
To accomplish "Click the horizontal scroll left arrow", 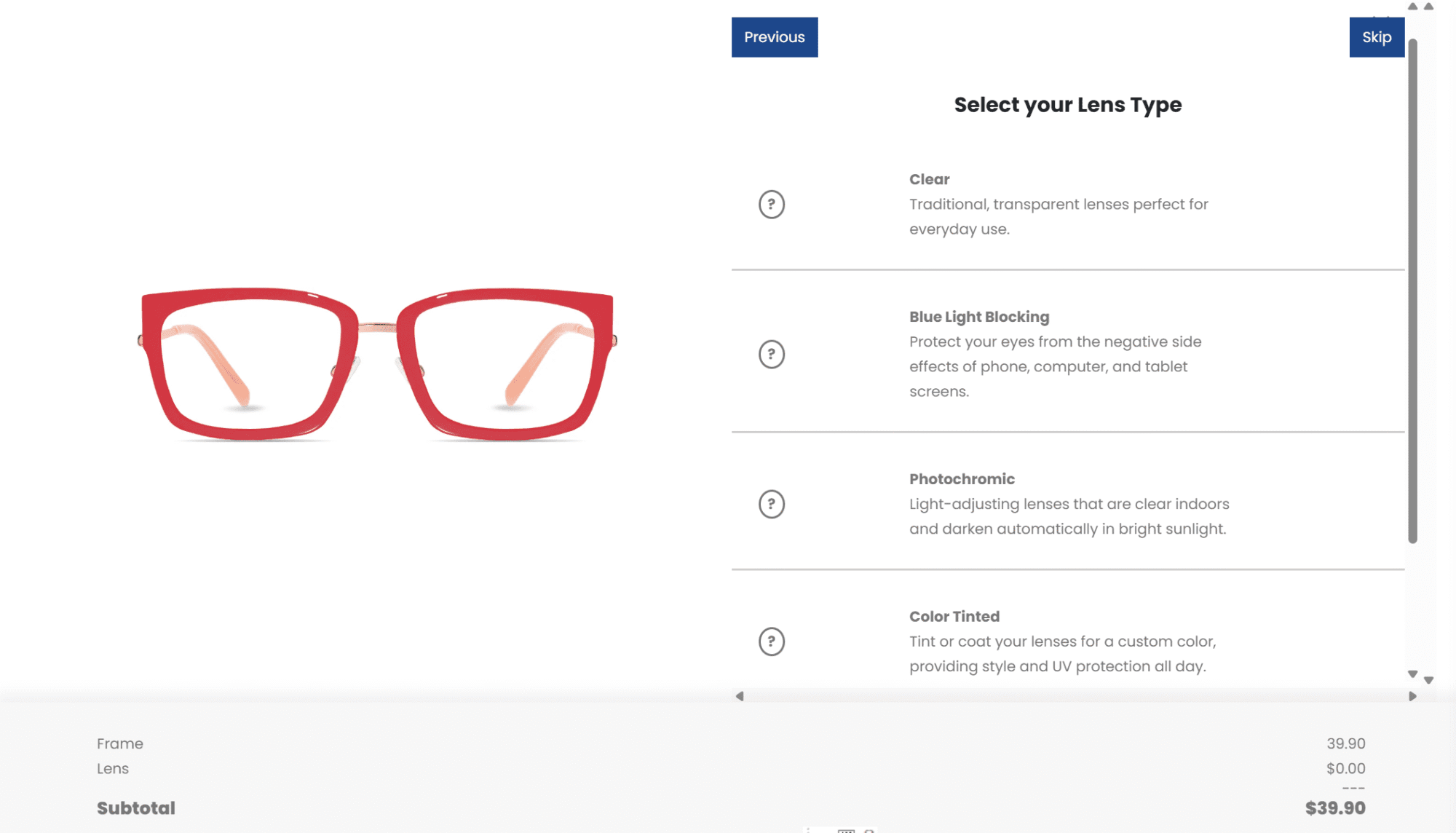I will [x=740, y=696].
